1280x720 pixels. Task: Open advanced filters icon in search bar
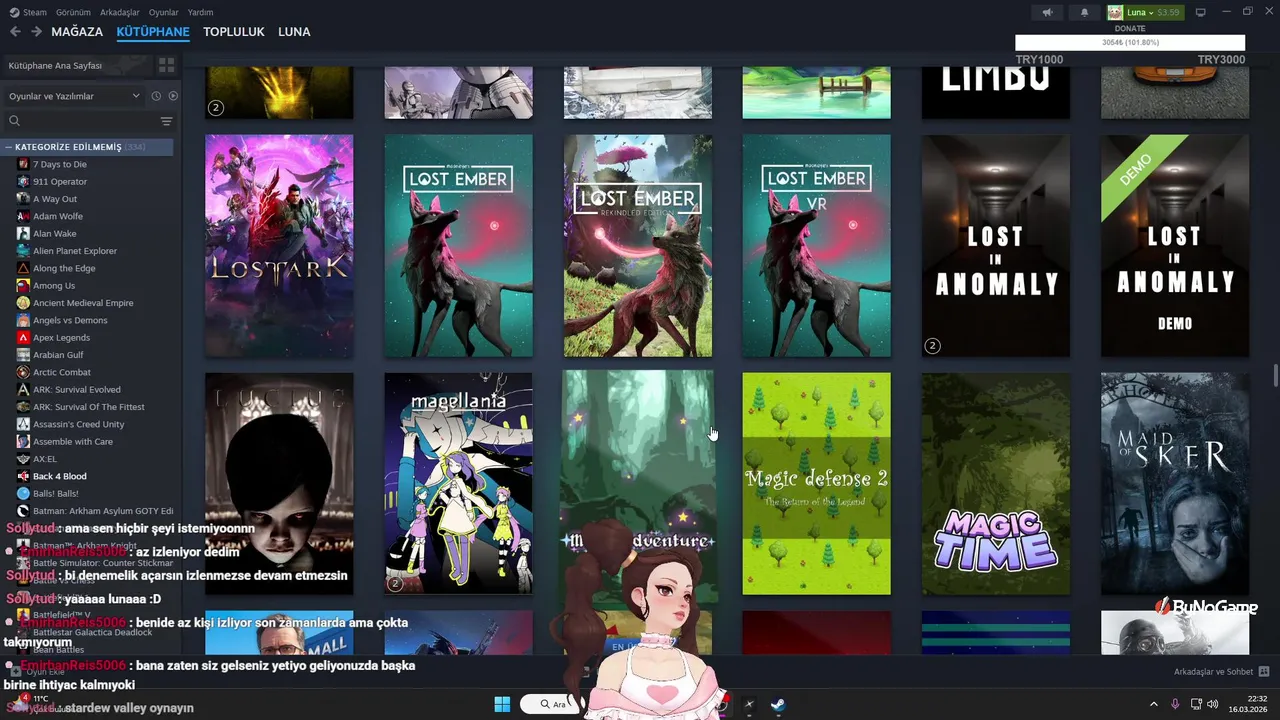(x=166, y=121)
